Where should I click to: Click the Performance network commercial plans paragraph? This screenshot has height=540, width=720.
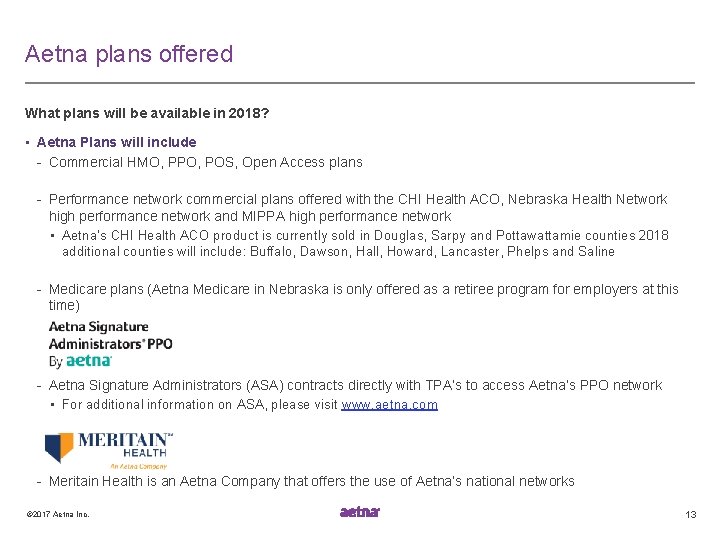pyautogui.click(x=358, y=208)
